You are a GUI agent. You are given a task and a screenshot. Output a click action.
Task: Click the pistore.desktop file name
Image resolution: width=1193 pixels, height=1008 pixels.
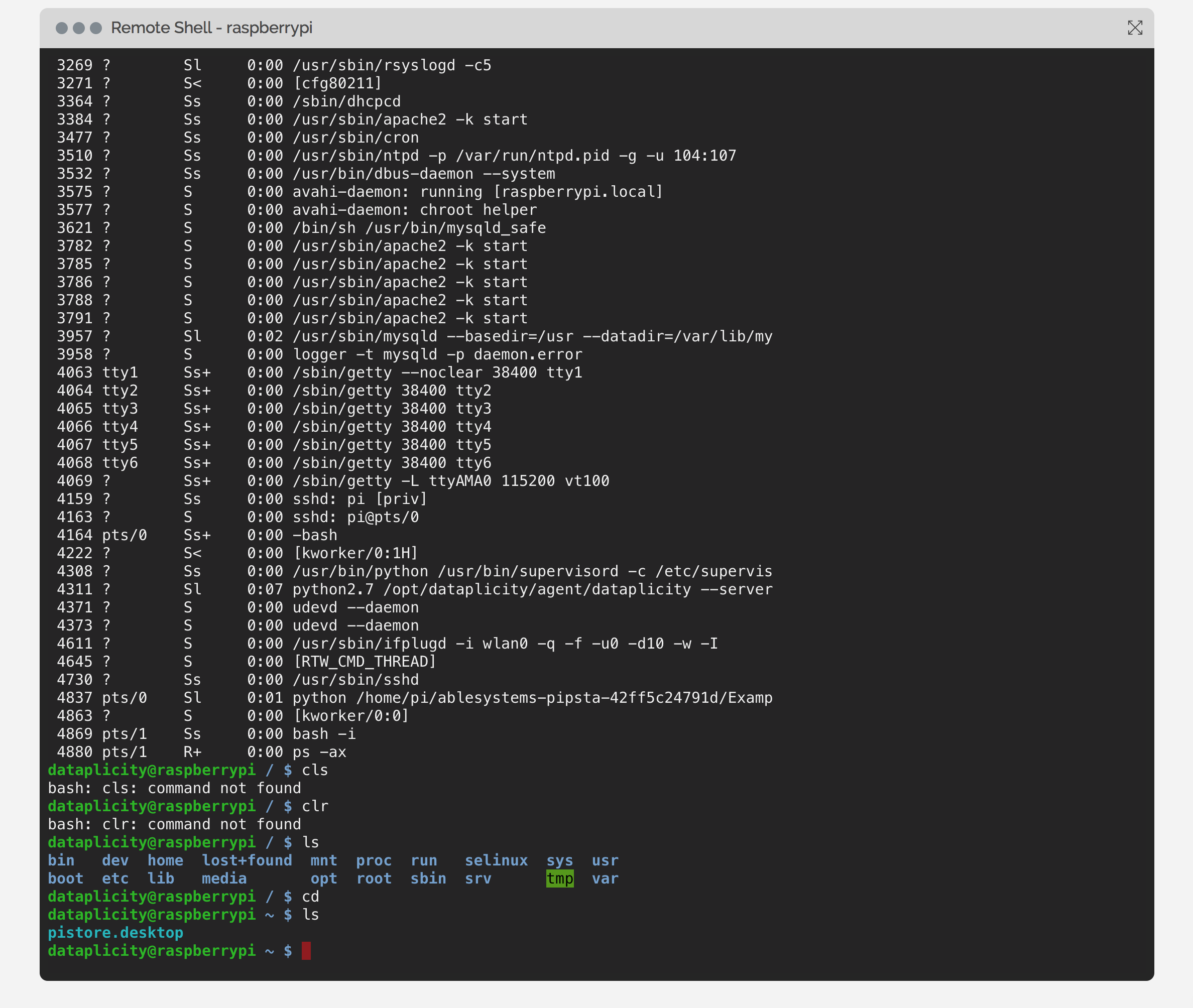(115, 933)
